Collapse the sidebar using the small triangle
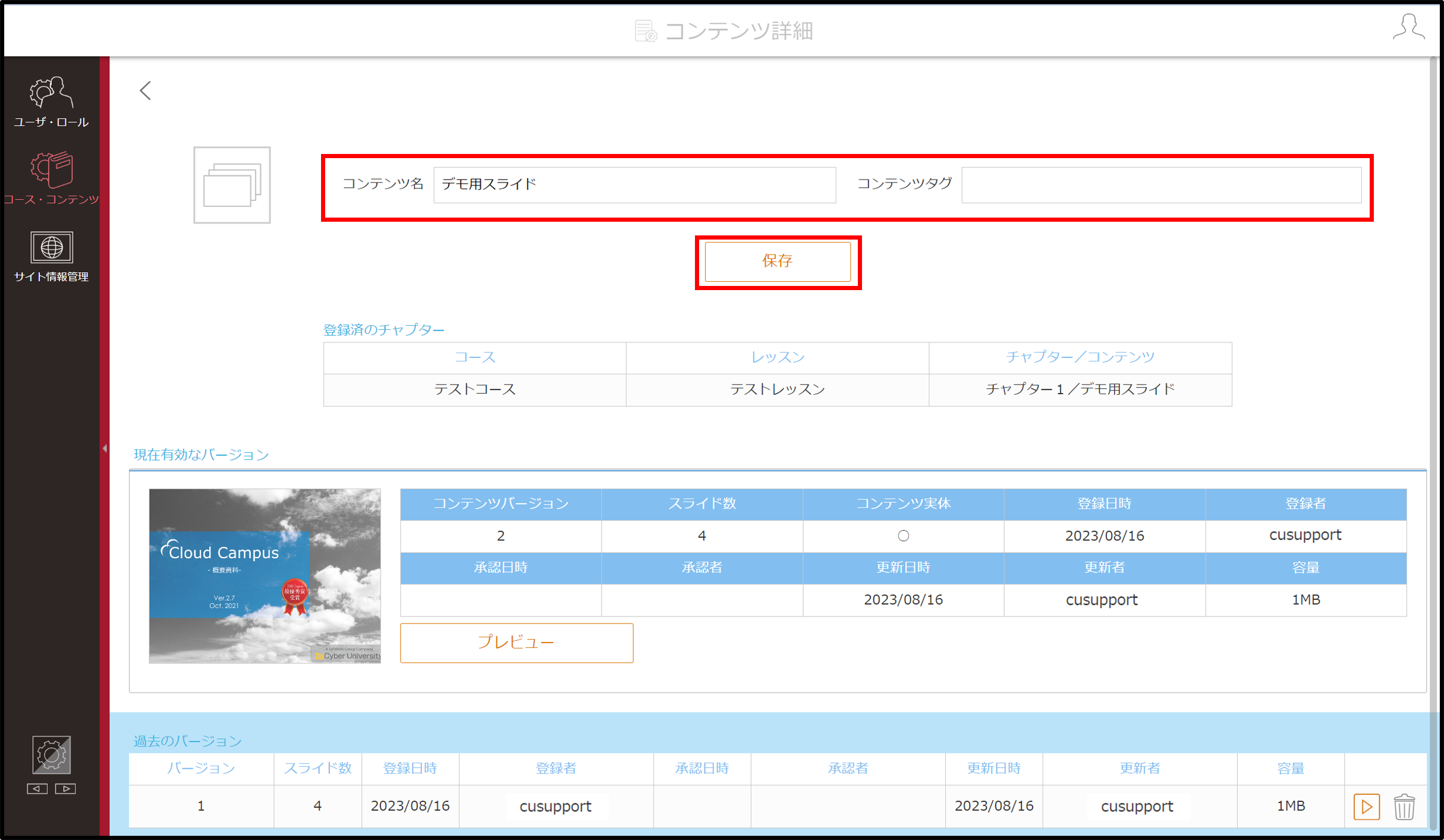The height and width of the screenshot is (840, 1444). click(105, 448)
